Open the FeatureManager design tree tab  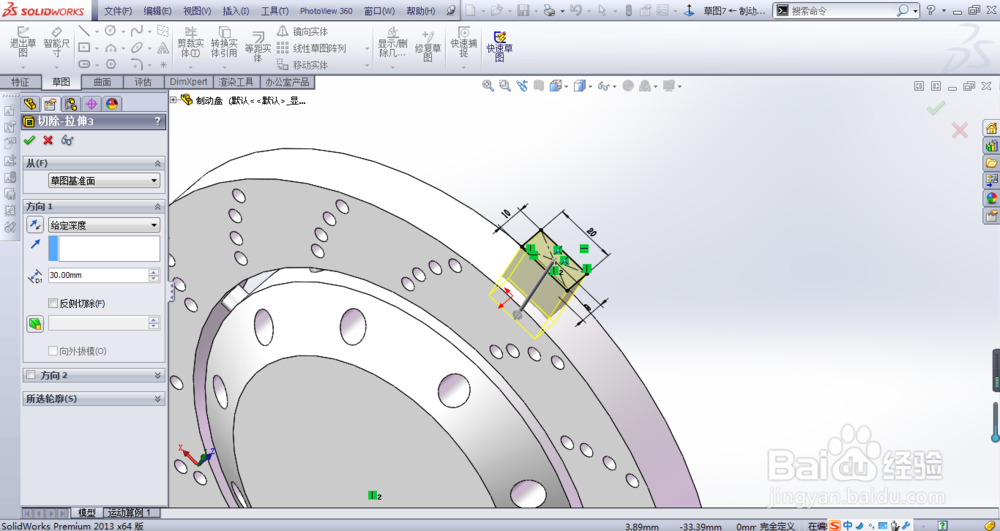(30, 104)
